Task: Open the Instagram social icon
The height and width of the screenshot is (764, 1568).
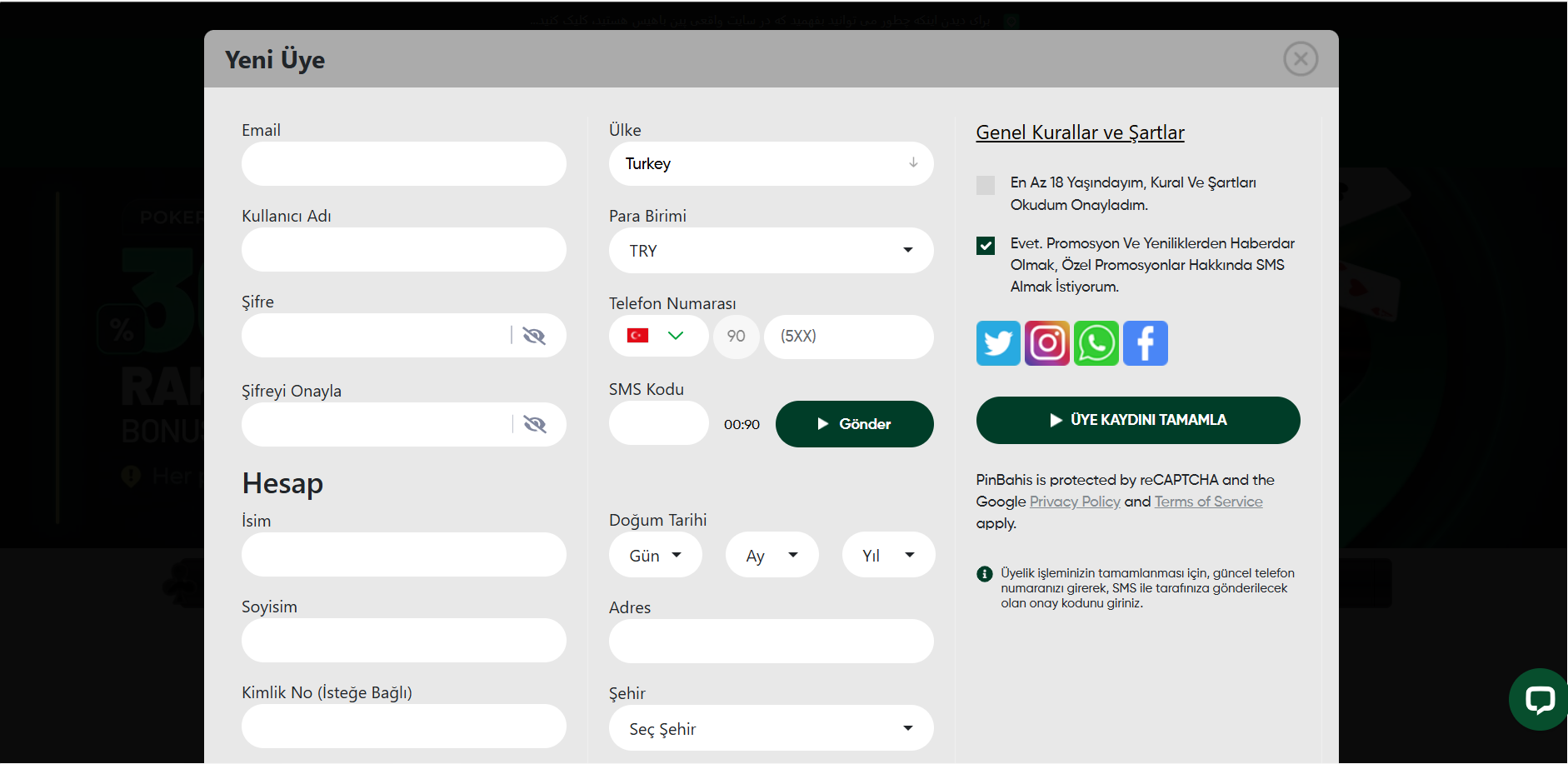Action: pos(1047,343)
